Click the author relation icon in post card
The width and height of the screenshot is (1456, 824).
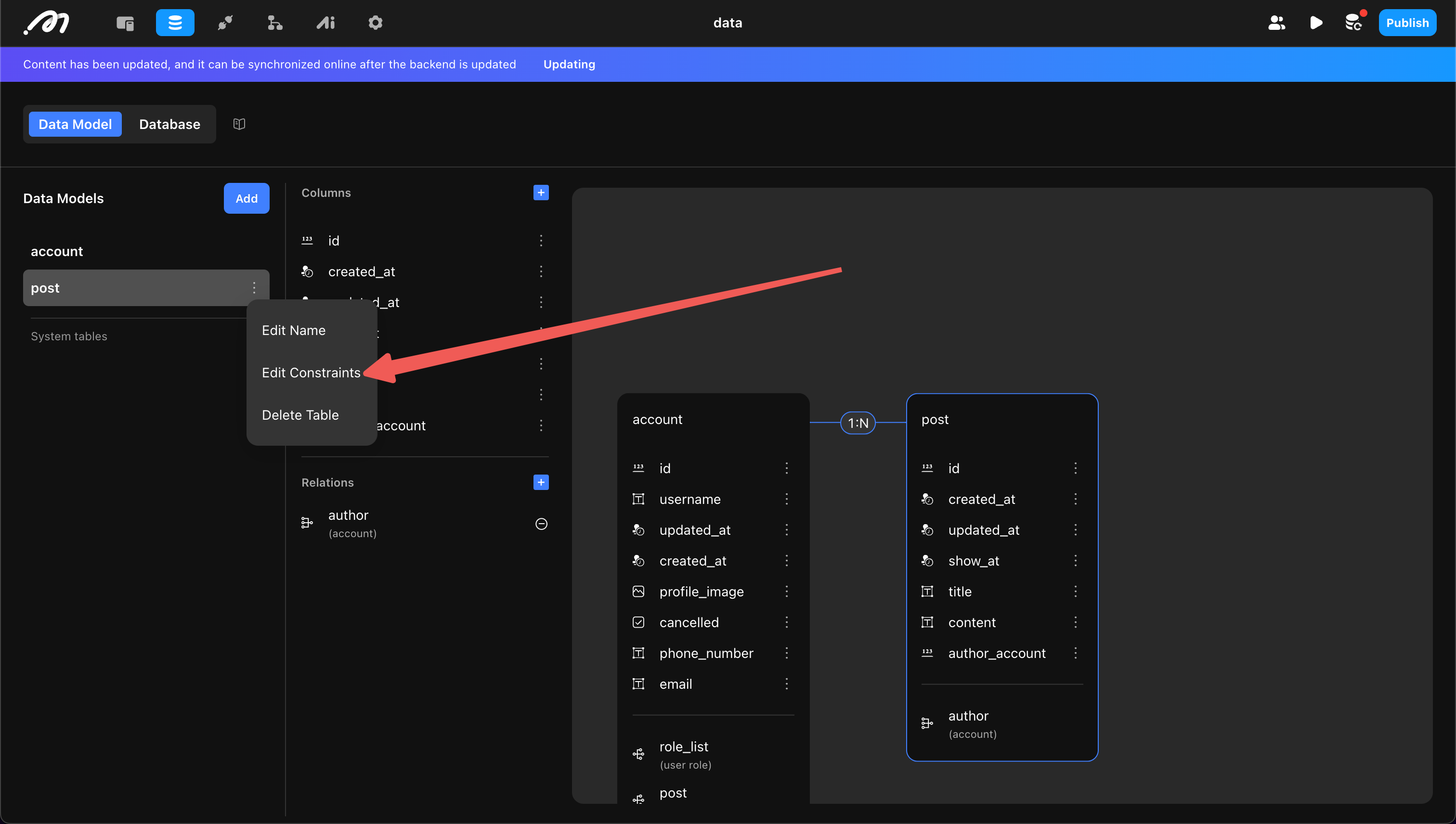(x=927, y=723)
